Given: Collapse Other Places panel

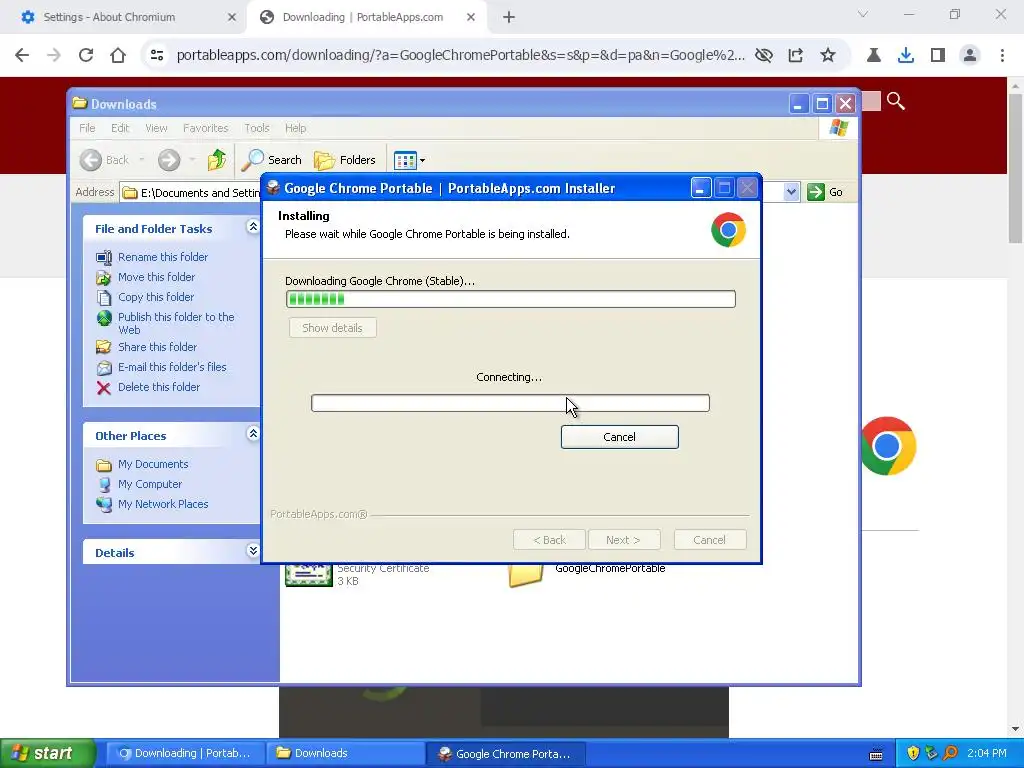Looking at the screenshot, I should 253,434.
